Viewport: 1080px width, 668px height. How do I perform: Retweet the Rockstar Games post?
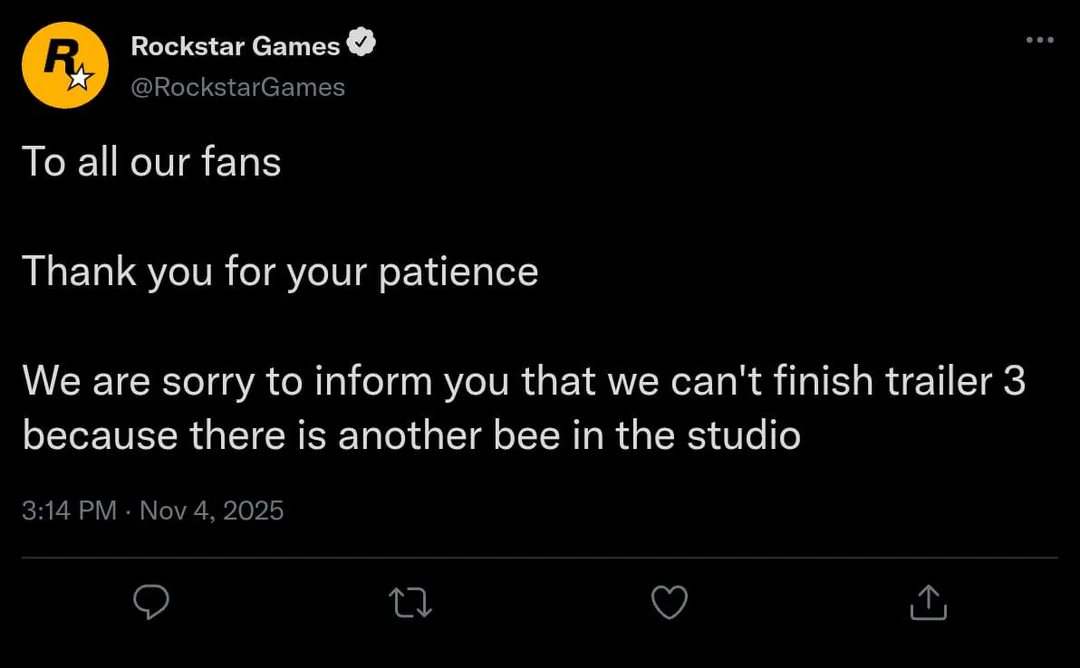pyautogui.click(x=411, y=602)
